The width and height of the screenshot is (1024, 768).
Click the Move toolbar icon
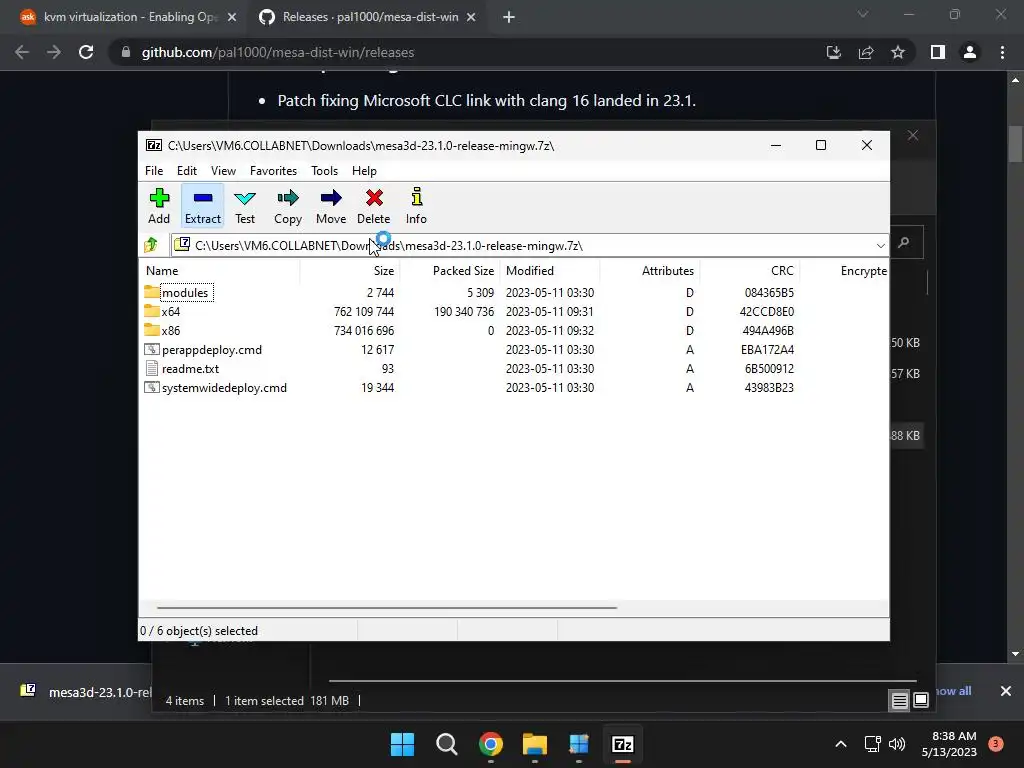point(331,198)
